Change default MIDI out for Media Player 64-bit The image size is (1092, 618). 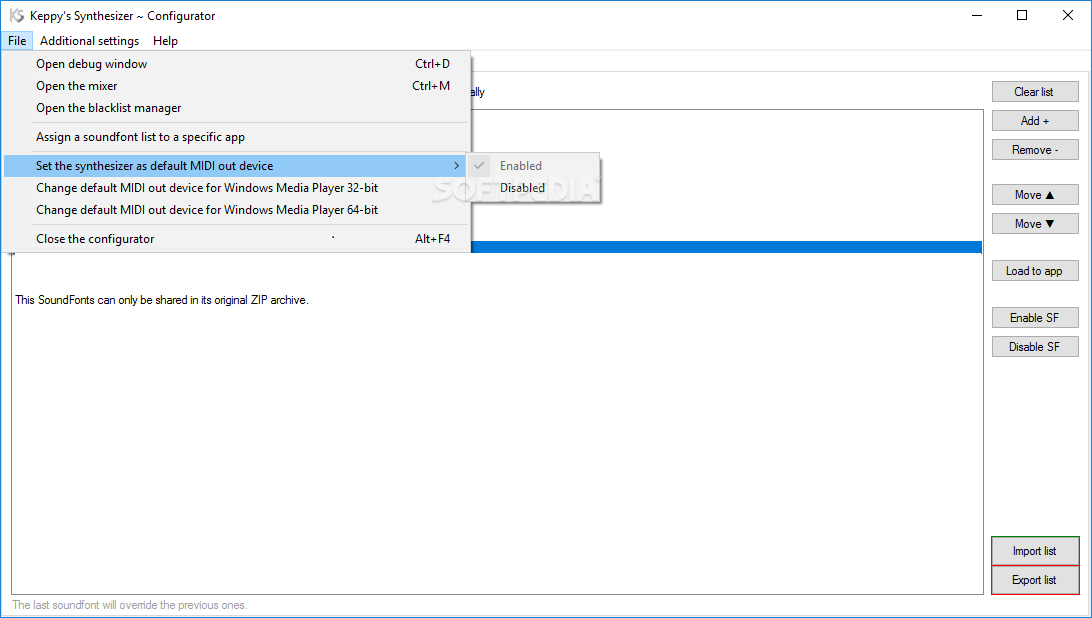click(x=237, y=210)
